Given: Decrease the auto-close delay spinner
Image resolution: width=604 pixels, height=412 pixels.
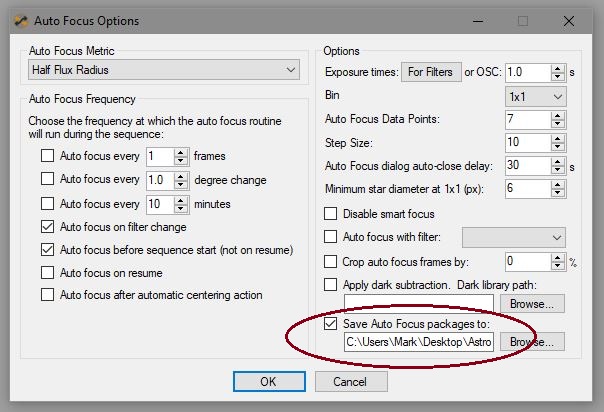Looking at the screenshot, I should (557, 170).
